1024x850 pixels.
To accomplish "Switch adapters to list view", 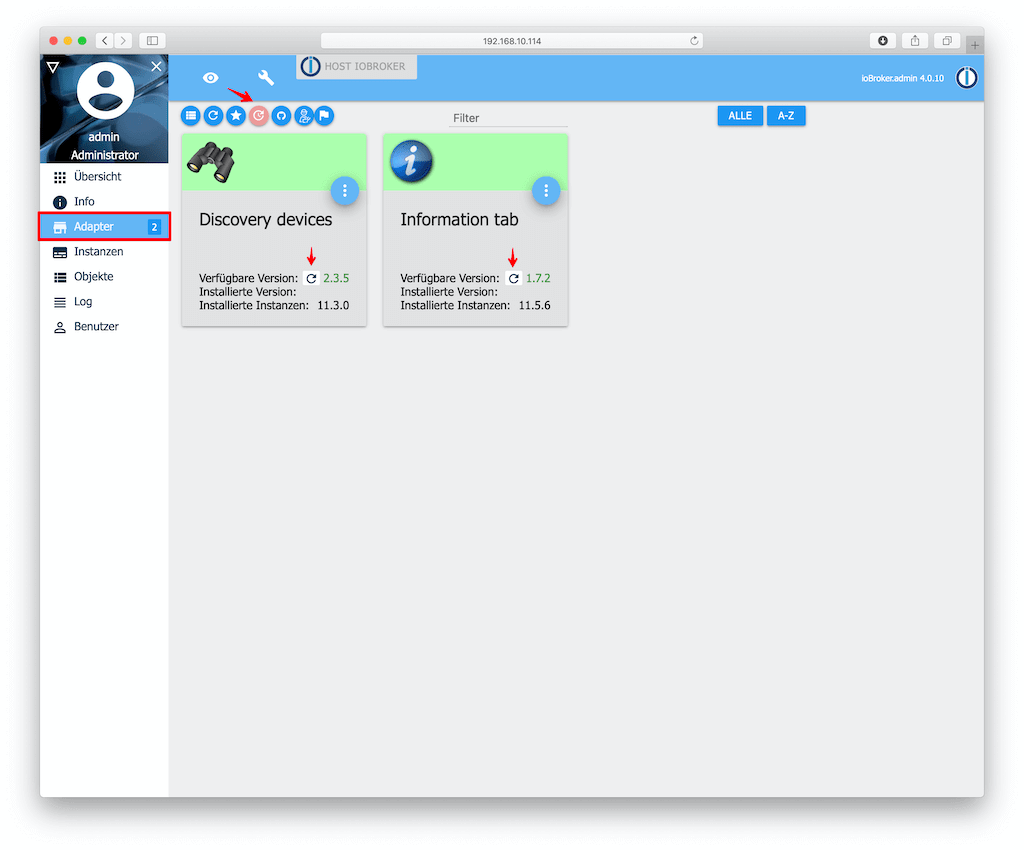I will point(191,116).
